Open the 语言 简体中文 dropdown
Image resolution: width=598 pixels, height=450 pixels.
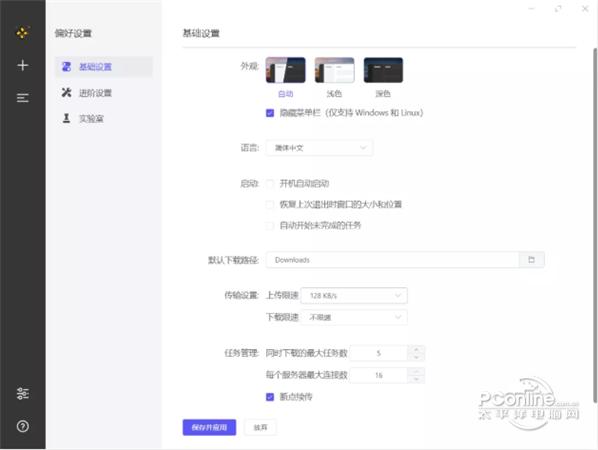[319, 148]
